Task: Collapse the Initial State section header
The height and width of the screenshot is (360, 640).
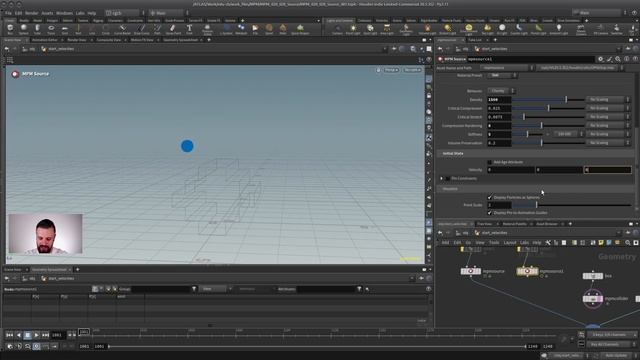Action: [x=453, y=153]
